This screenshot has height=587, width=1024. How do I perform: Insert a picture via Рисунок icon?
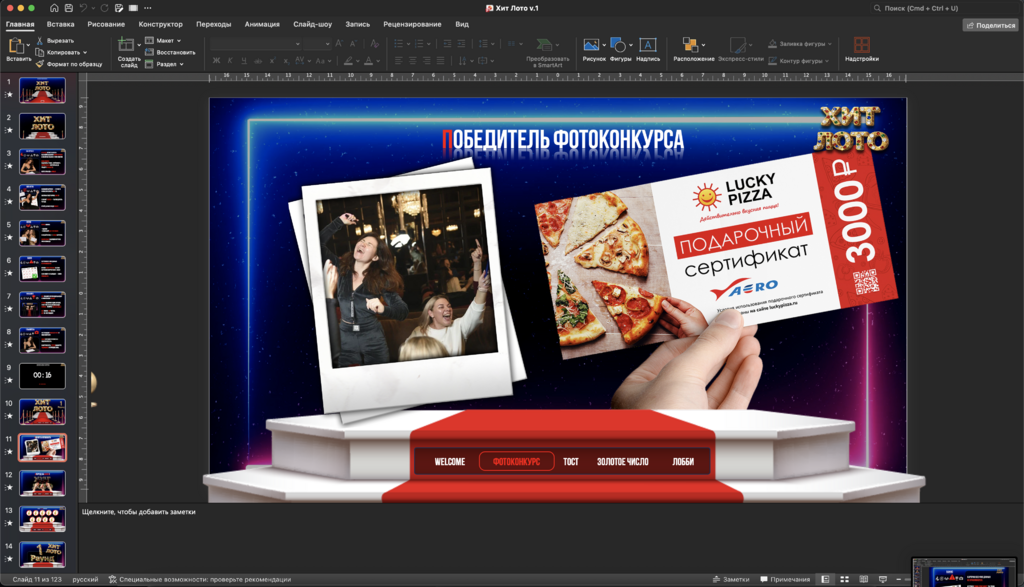click(591, 44)
